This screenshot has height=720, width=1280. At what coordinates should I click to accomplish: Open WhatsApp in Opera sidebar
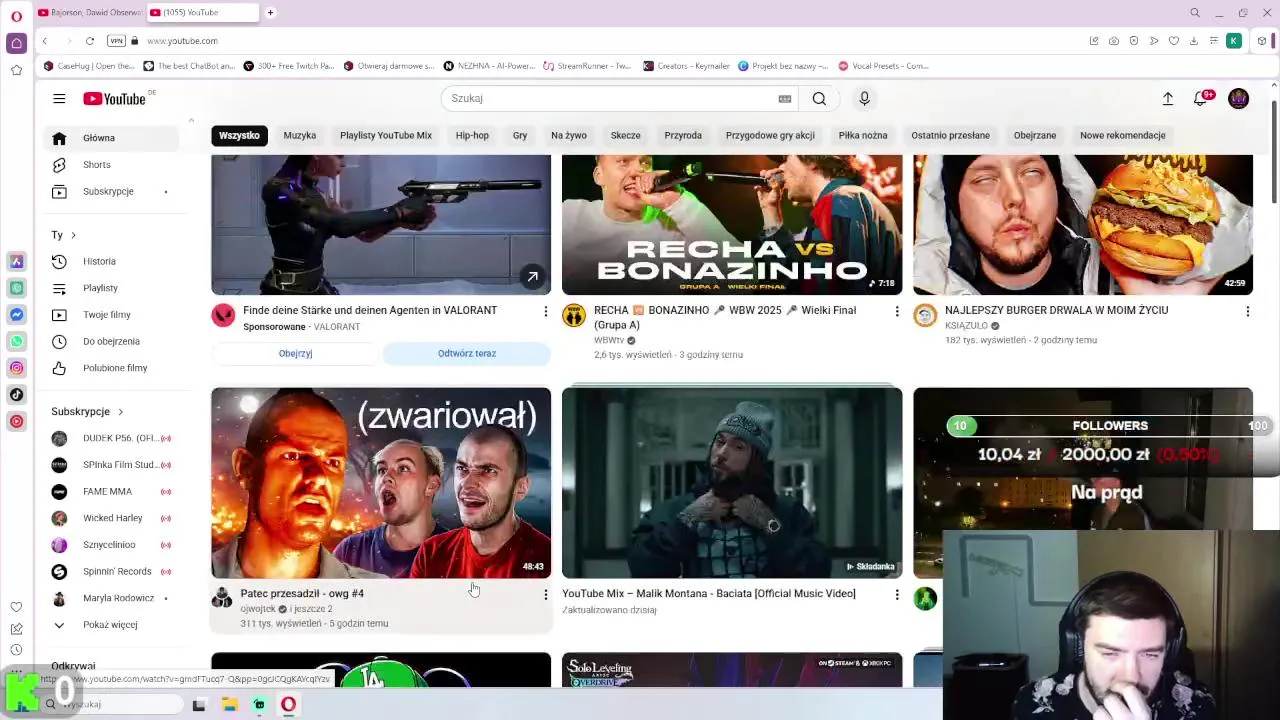[16, 341]
